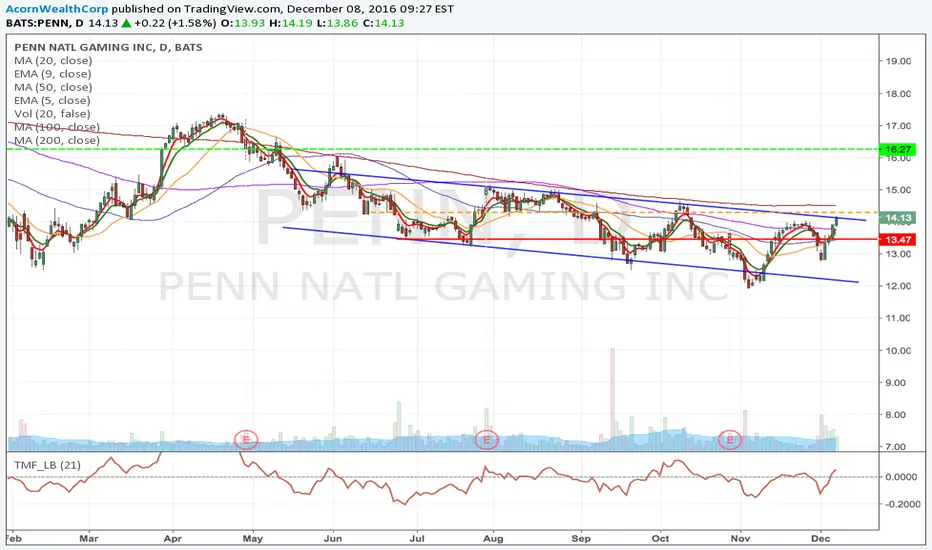Click the Sep label on time axis
Screen dimensions: 932x550
581,538
